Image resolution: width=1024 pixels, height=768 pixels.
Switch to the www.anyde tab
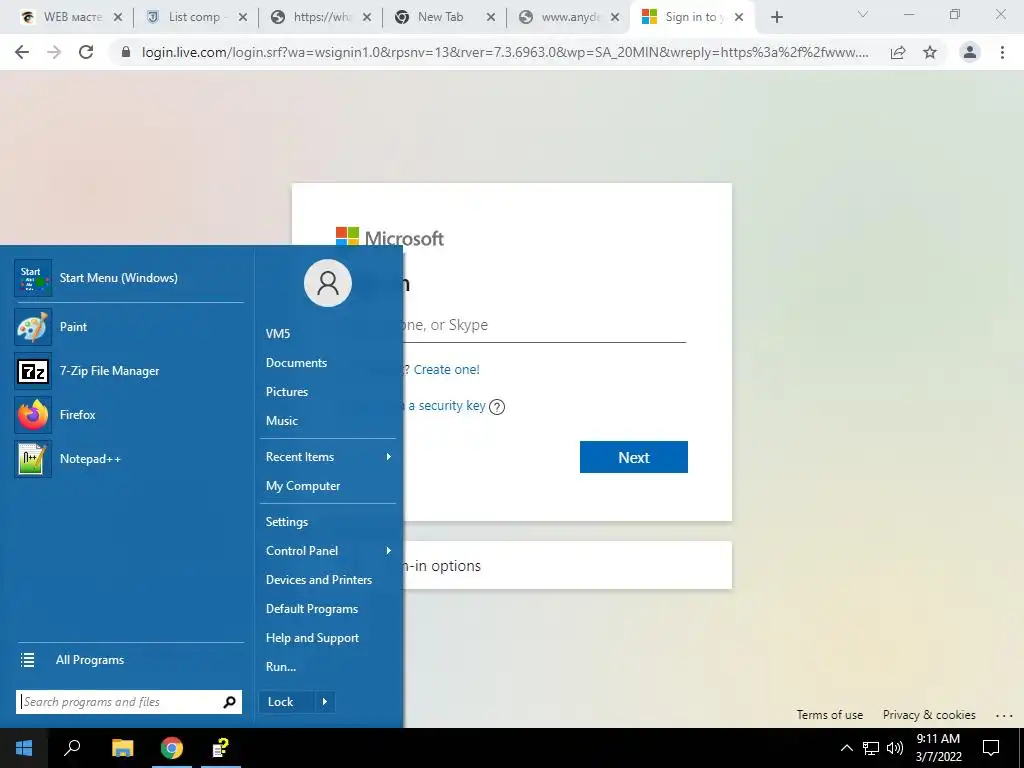coord(568,17)
